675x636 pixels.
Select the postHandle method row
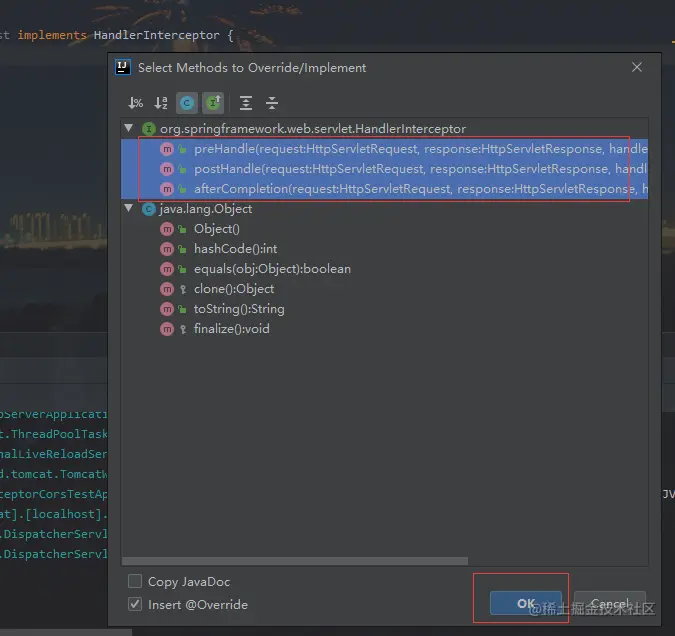[x=384, y=169]
